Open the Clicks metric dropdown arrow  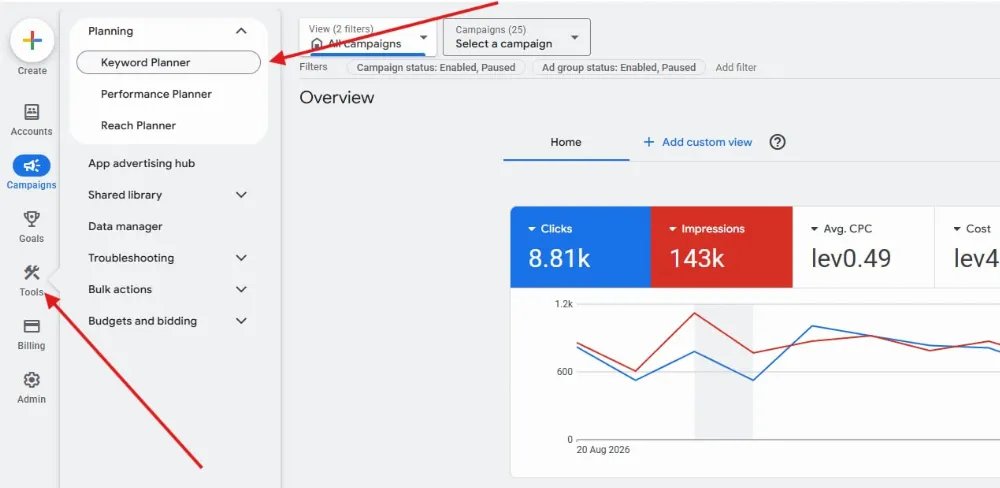(x=532, y=229)
